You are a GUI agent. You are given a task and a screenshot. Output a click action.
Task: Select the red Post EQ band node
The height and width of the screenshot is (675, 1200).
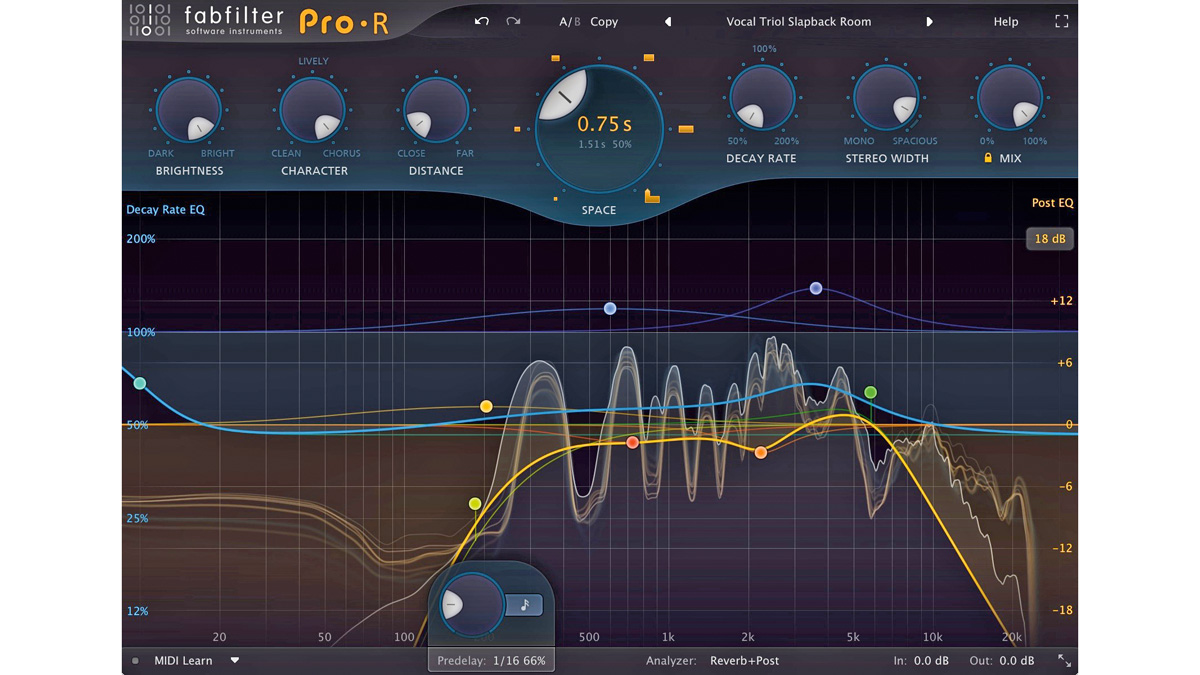click(x=632, y=442)
